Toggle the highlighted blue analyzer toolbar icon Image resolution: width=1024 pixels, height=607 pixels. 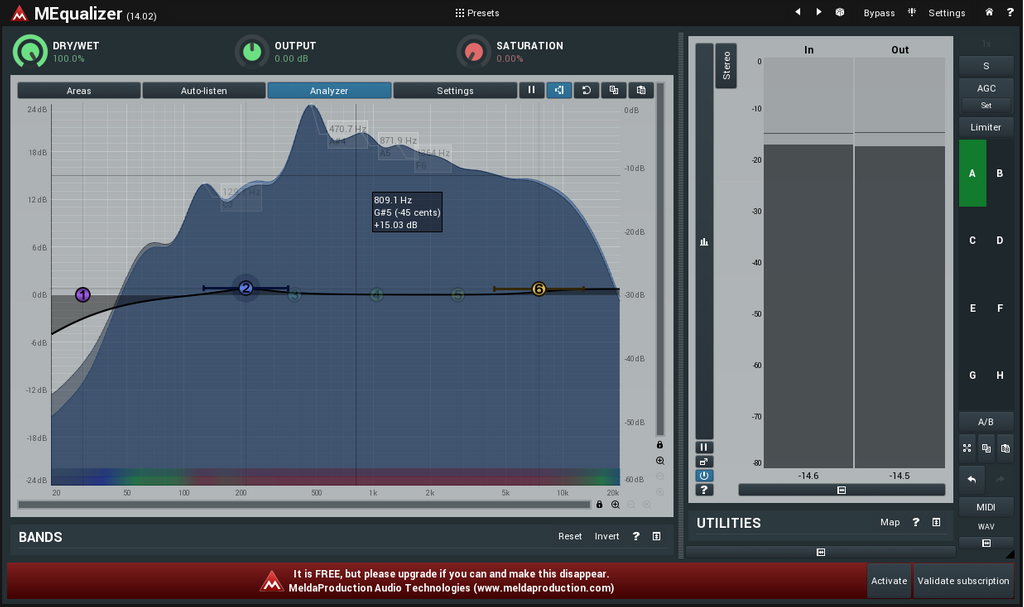[559, 90]
